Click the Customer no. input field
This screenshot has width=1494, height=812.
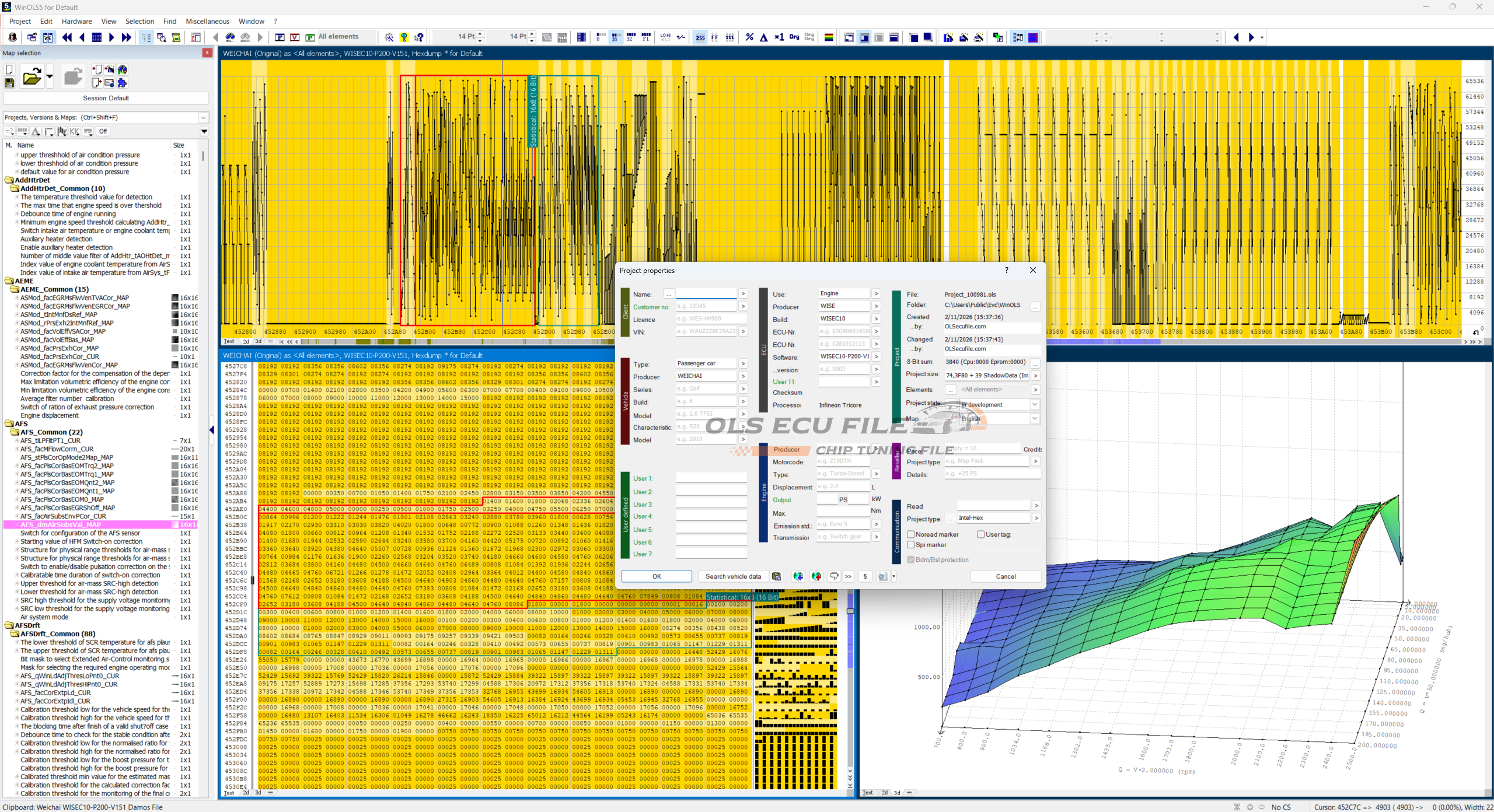click(706, 306)
